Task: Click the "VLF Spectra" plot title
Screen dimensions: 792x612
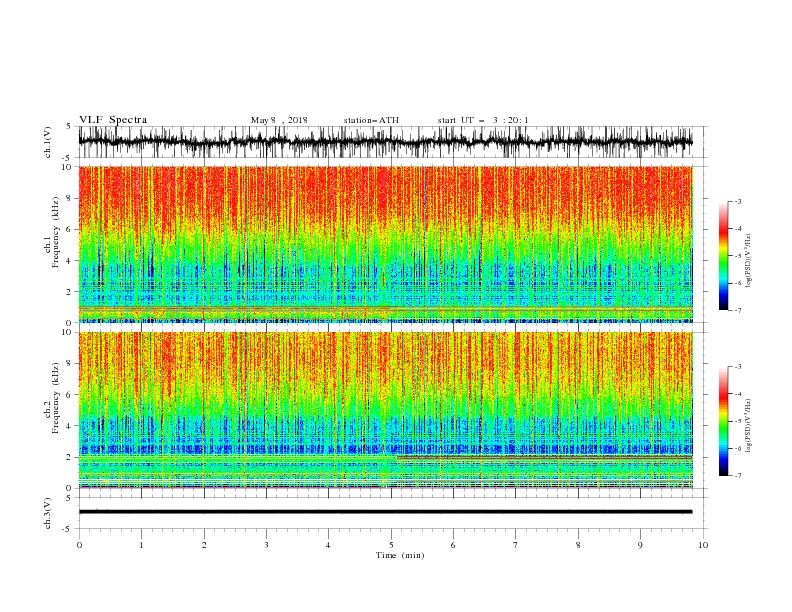Action: pos(113,120)
